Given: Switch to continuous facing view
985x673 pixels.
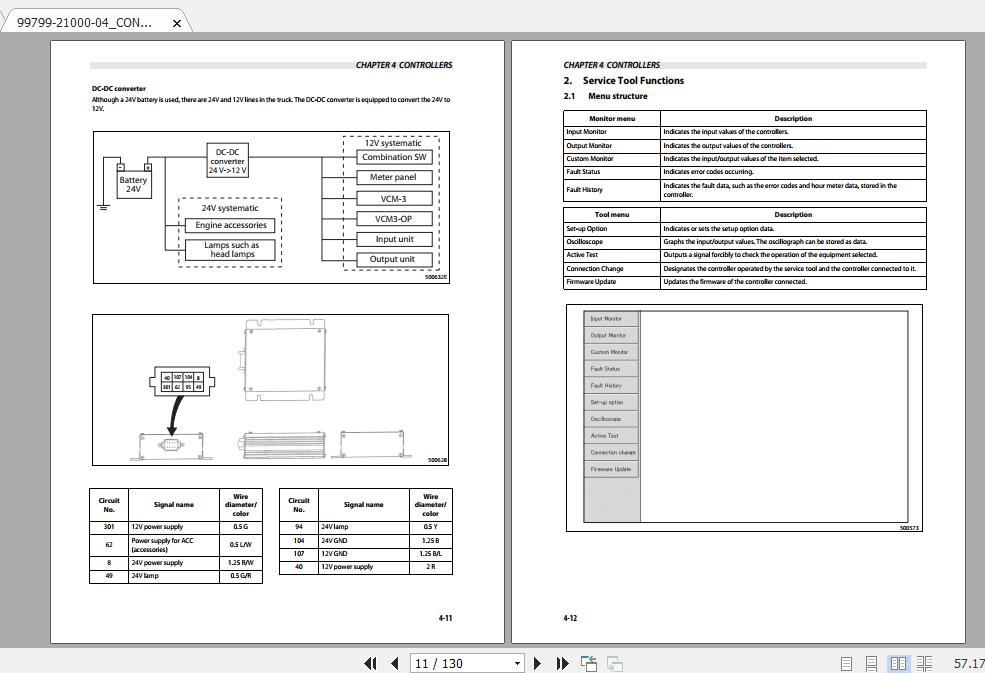Looking at the screenshot, I should (924, 664).
